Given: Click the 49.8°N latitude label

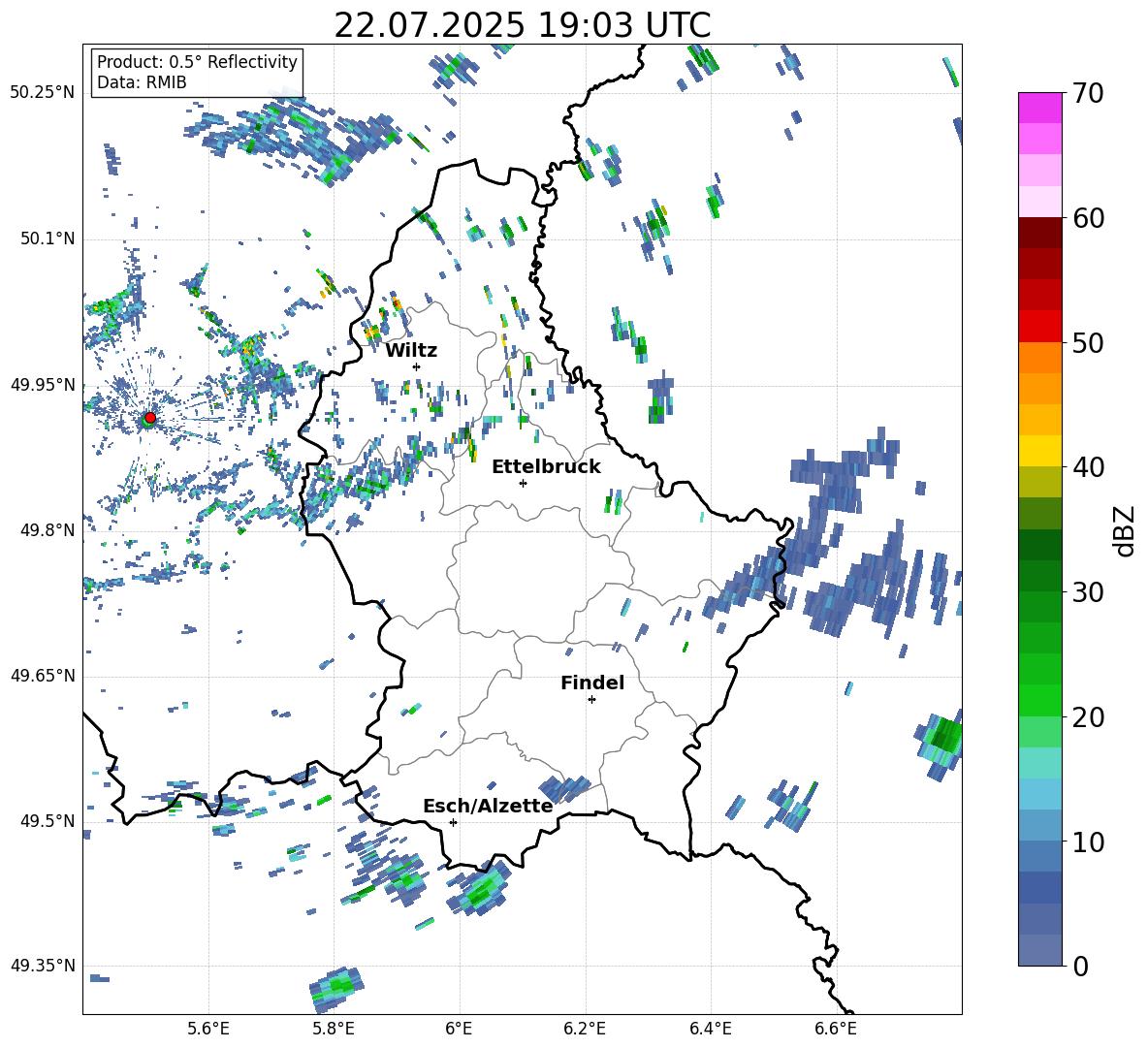Looking at the screenshot, I should 47,530.
